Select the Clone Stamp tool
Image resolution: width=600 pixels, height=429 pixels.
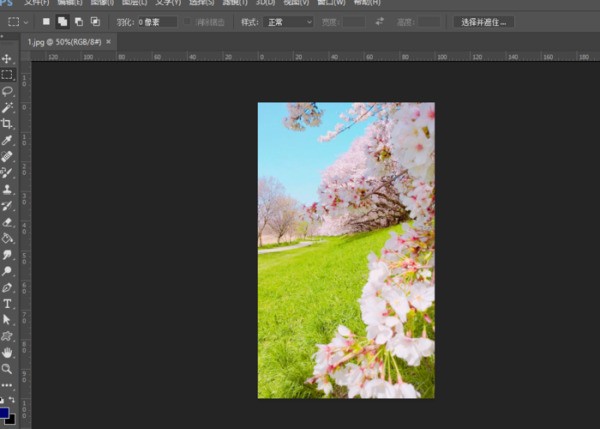click(x=7, y=189)
